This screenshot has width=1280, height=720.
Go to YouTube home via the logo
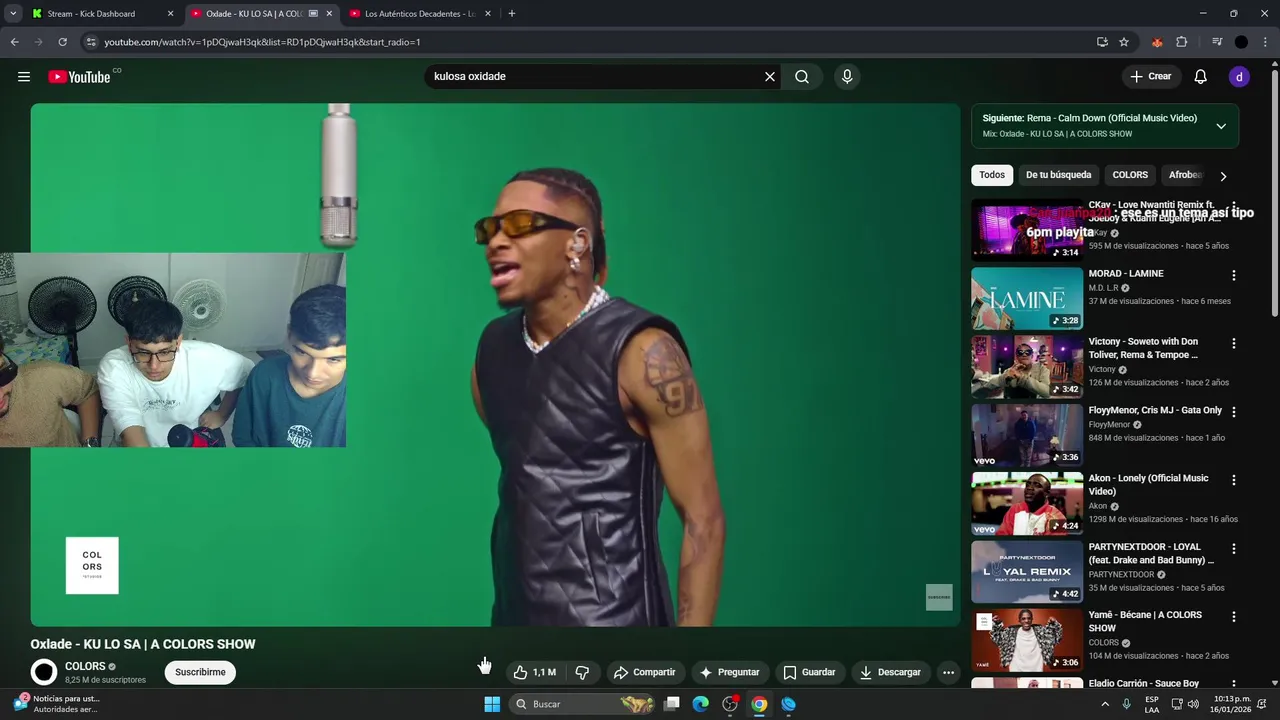coord(79,77)
